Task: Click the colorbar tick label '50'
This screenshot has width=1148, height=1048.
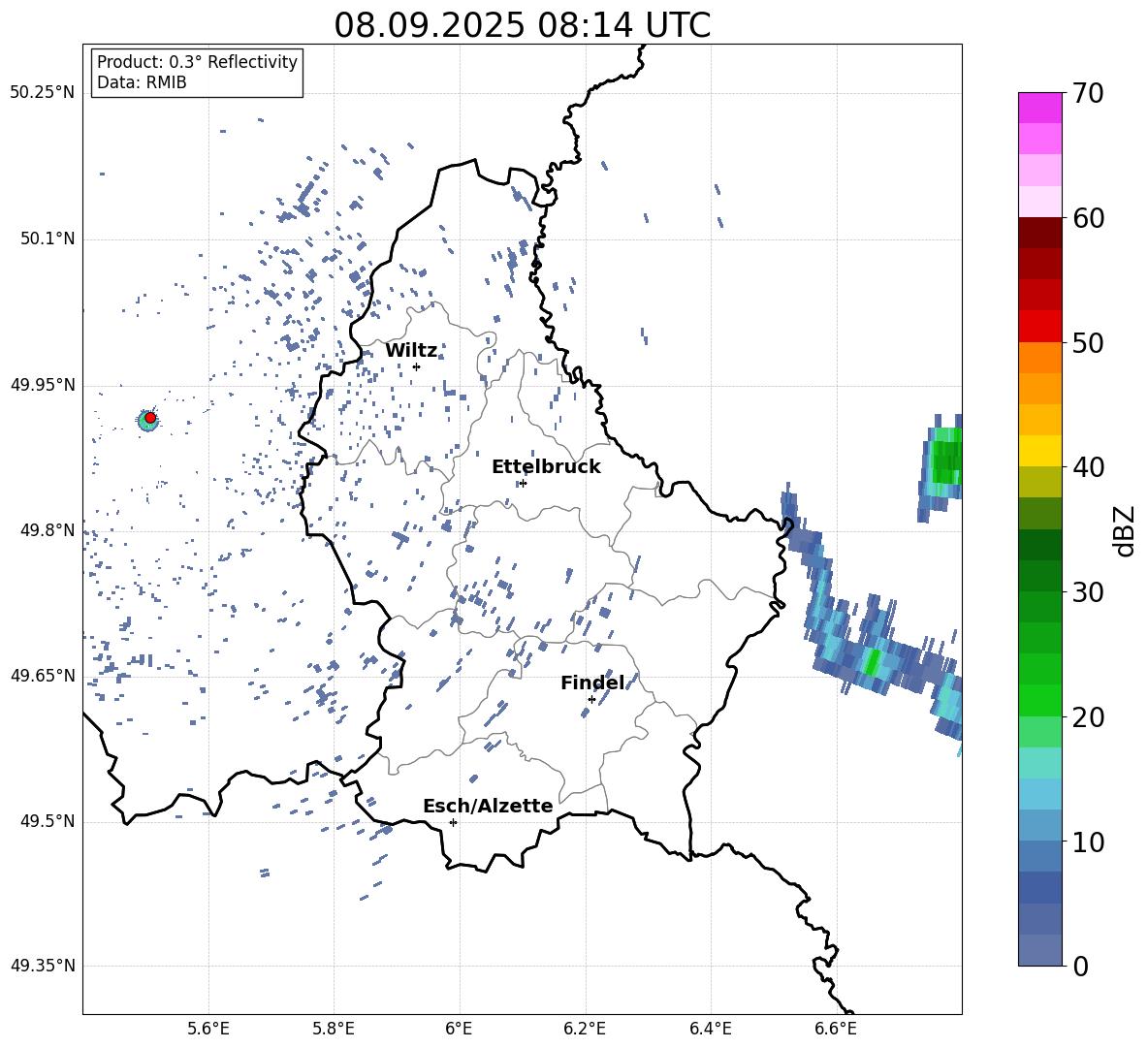Action: click(x=1088, y=343)
